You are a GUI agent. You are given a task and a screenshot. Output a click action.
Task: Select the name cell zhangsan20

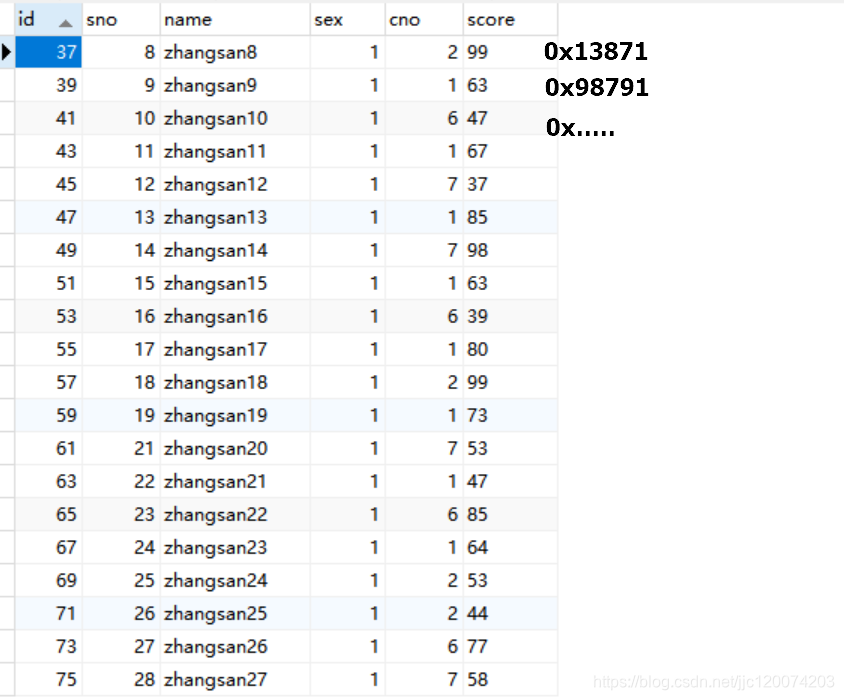coord(235,448)
